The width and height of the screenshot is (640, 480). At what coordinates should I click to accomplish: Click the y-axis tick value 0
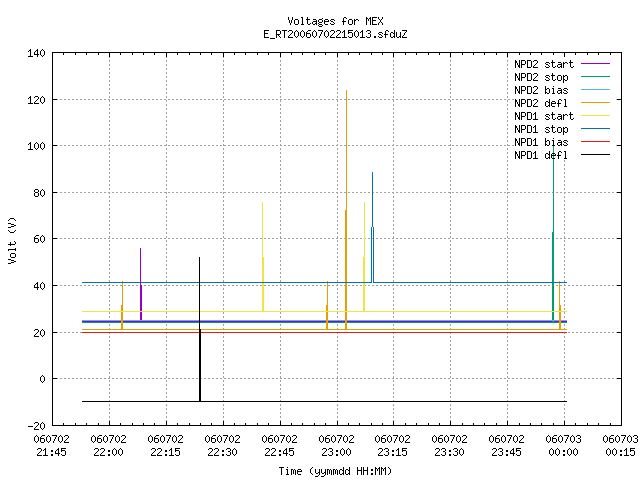click(x=42, y=379)
